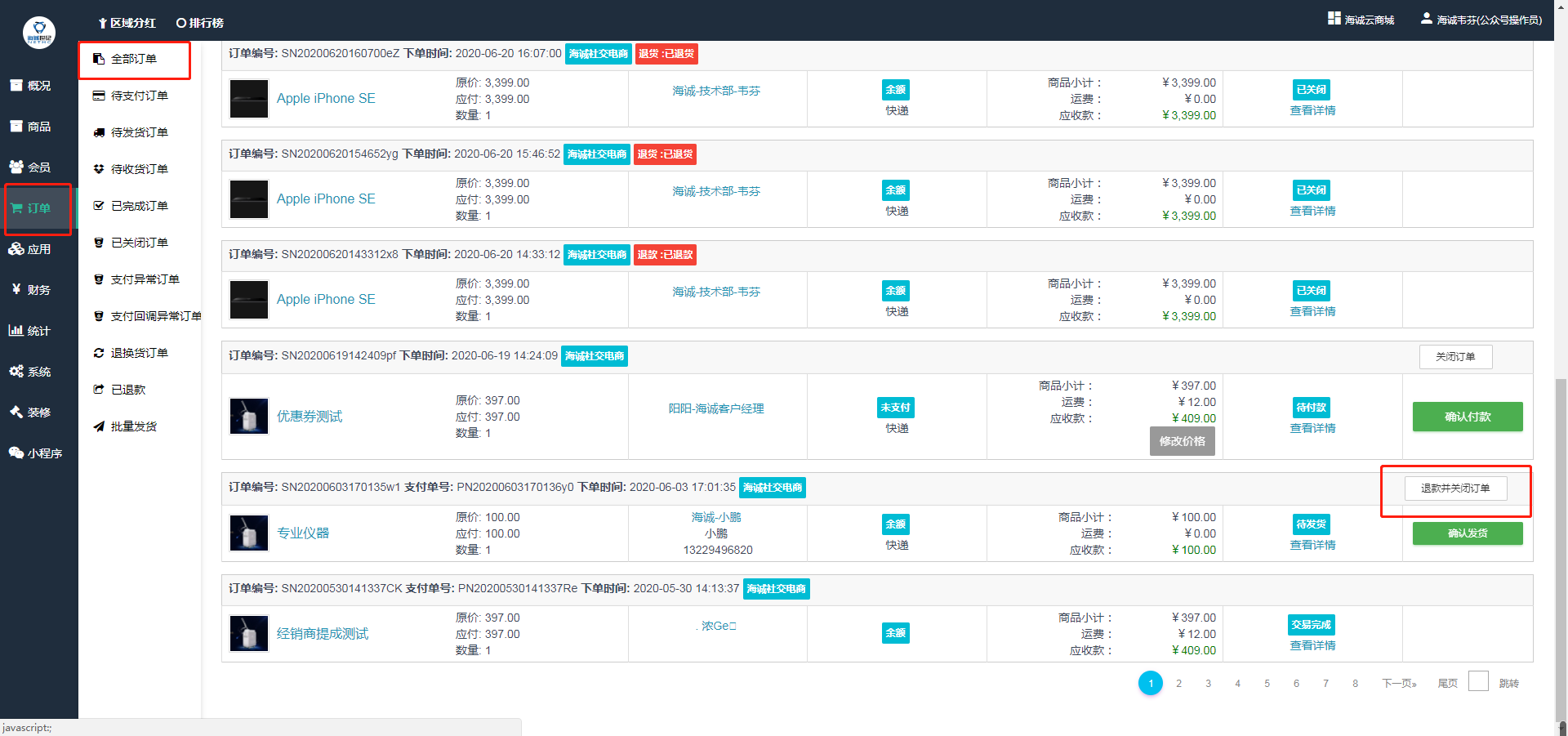
Task: Open the 会员 members icon in sidebar
Action: point(16,167)
